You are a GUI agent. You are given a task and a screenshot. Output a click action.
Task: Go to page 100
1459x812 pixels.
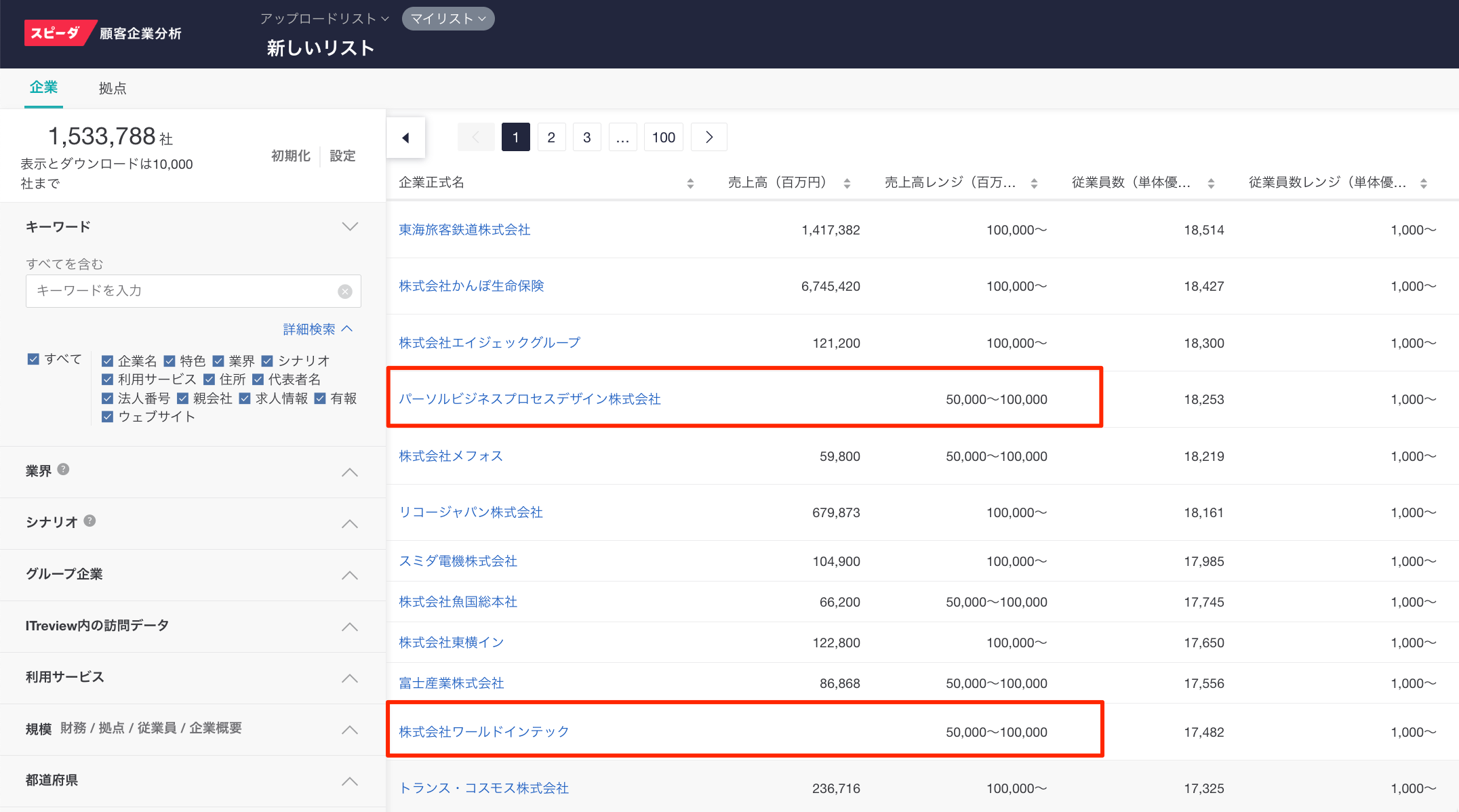point(663,138)
